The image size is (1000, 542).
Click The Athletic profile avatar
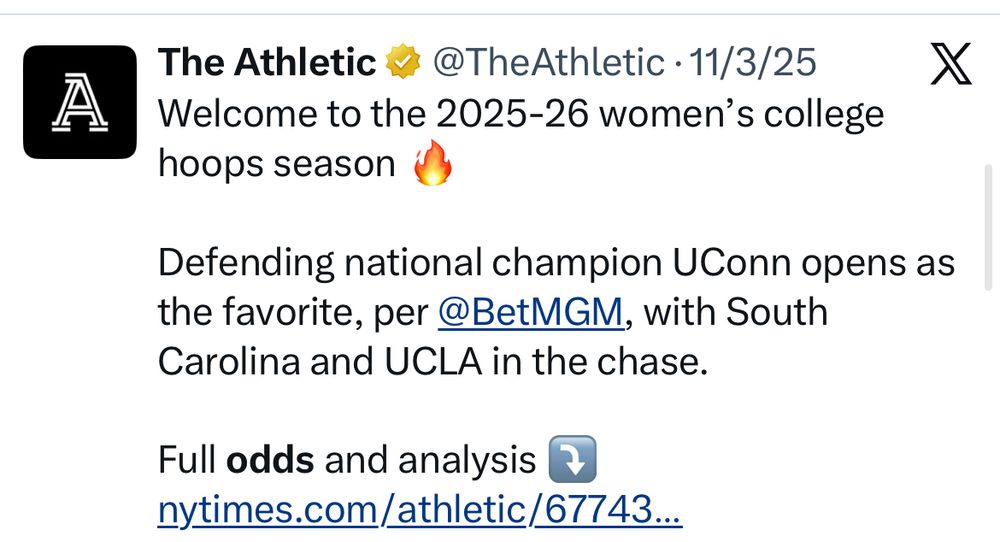click(79, 102)
